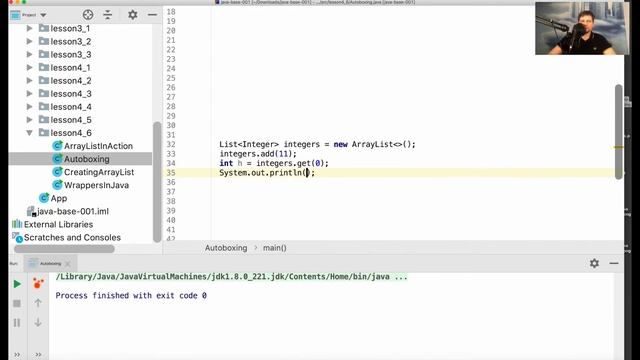Click the External Libraries icon

coord(17,224)
